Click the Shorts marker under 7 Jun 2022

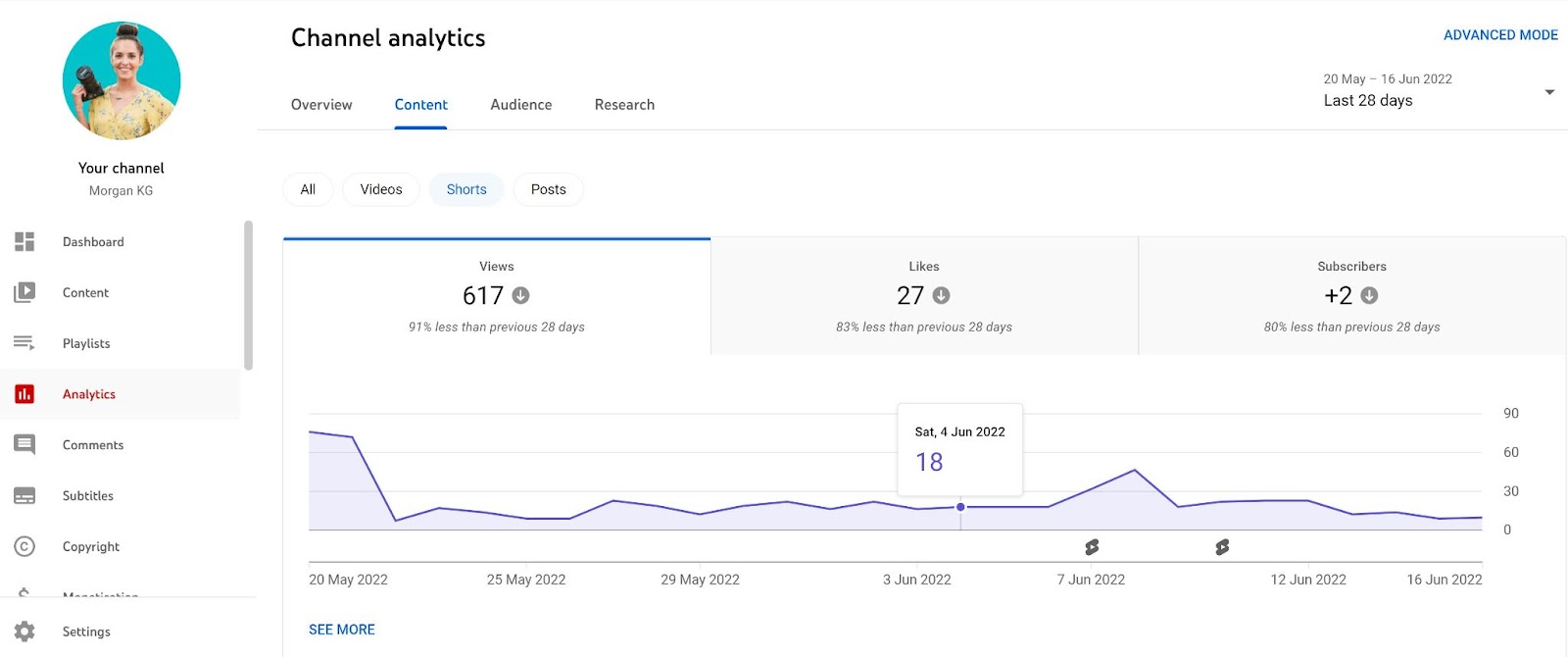[x=1092, y=547]
